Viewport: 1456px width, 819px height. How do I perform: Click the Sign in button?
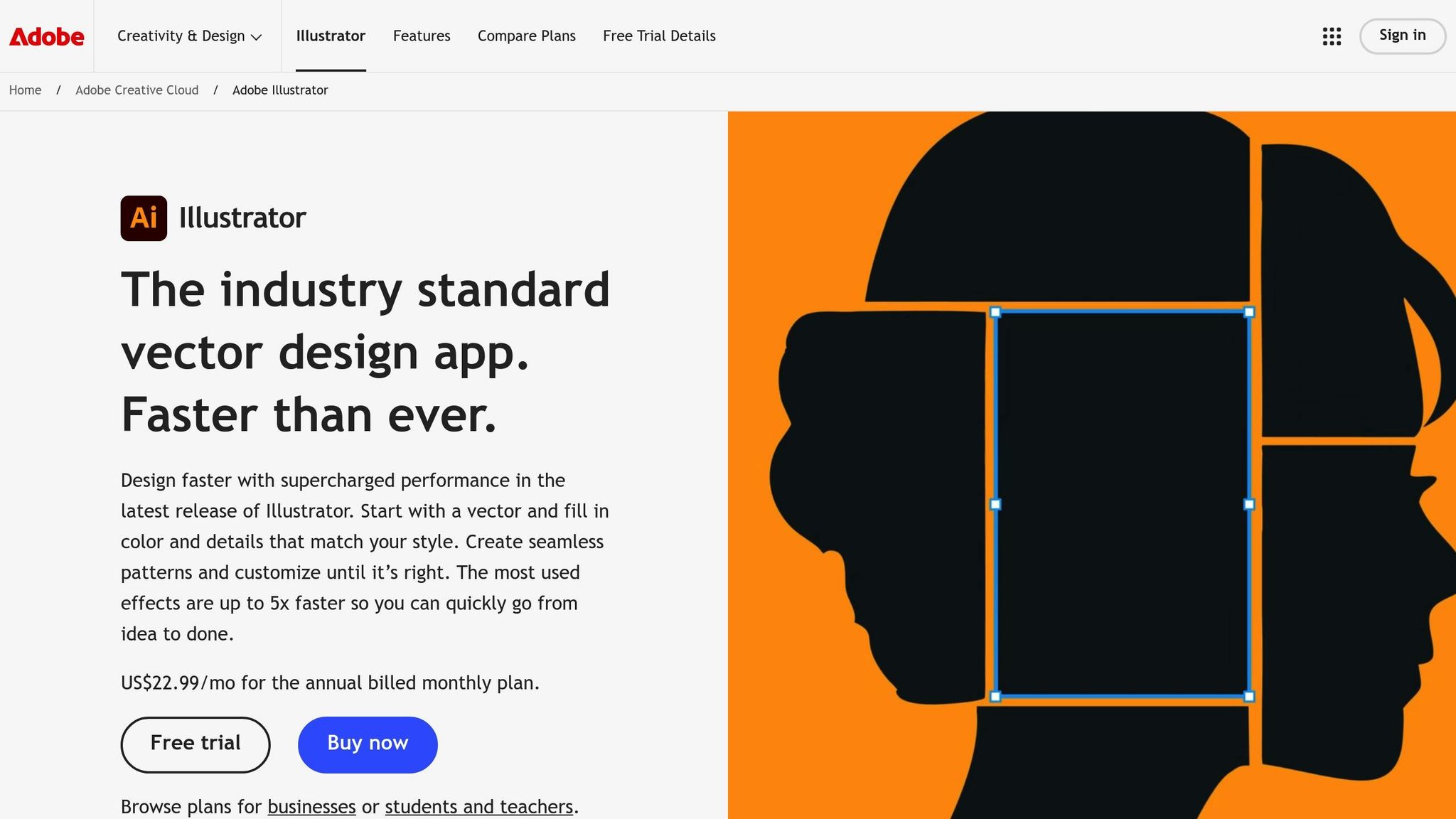pyautogui.click(x=1402, y=36)
